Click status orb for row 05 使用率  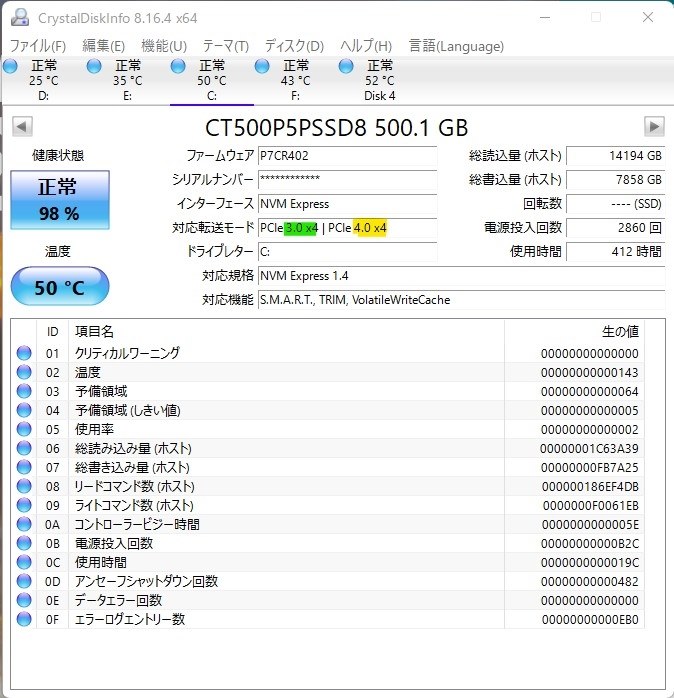click(24, 429)
